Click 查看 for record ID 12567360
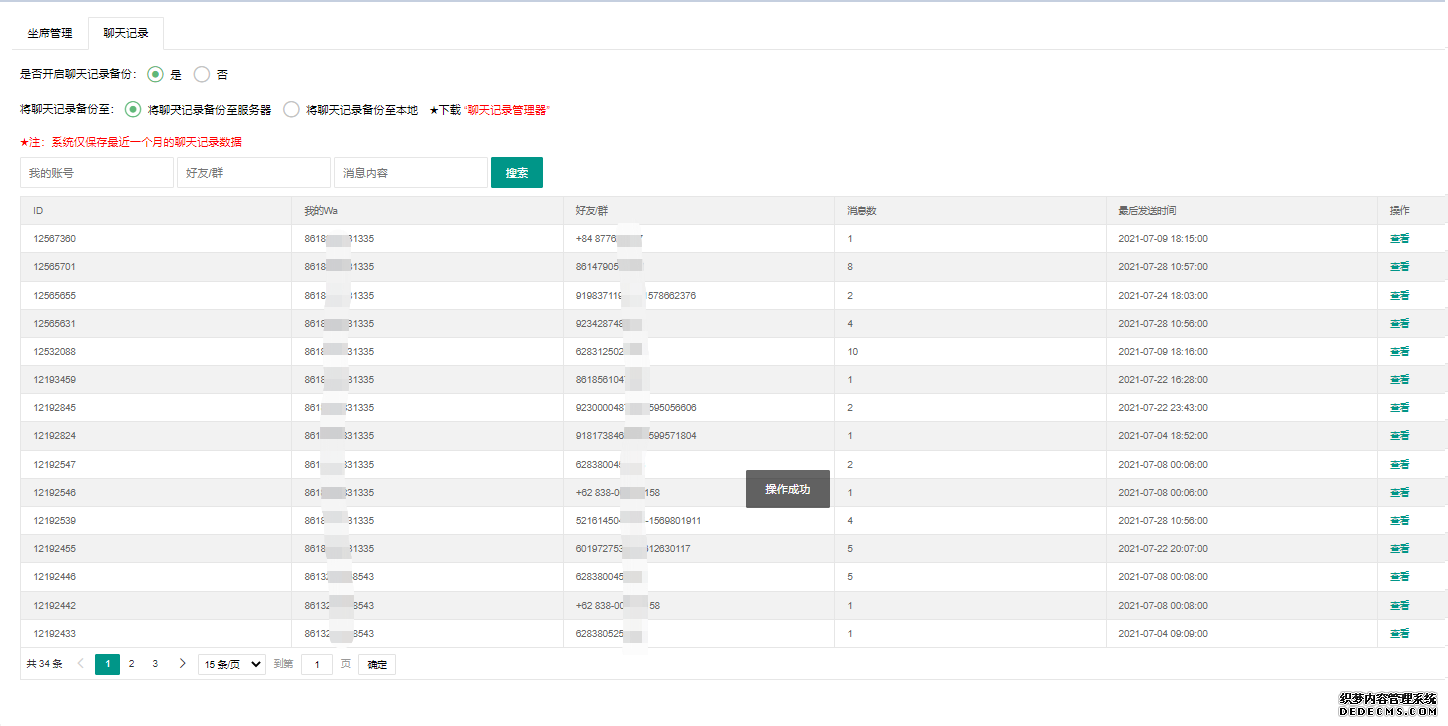The image size is (1448, 726). (x=1399, y=239)
